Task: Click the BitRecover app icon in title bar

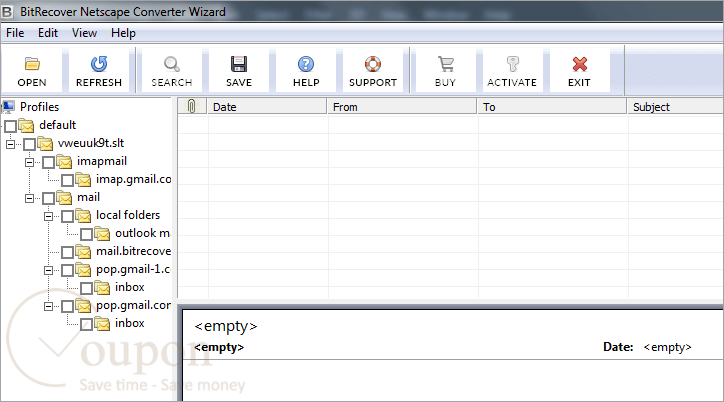Action: pos(7,12)
